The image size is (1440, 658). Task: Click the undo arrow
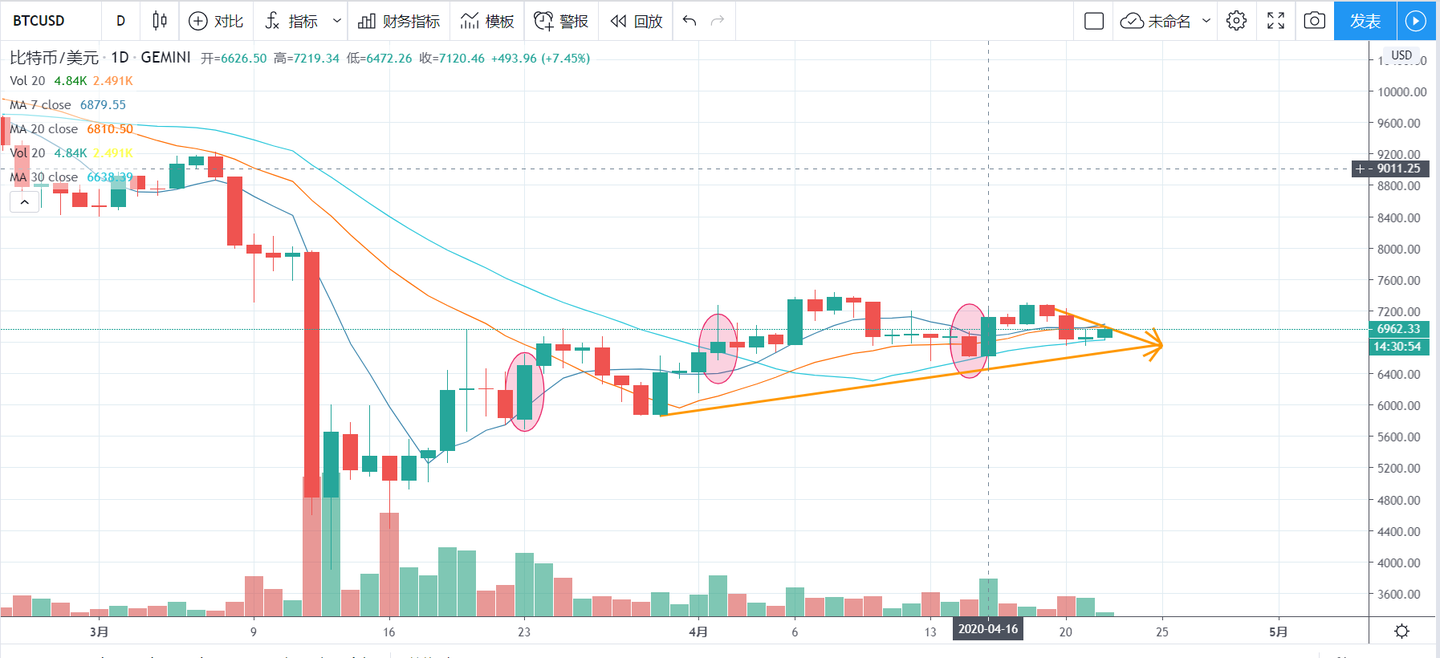tap(688, 21)
